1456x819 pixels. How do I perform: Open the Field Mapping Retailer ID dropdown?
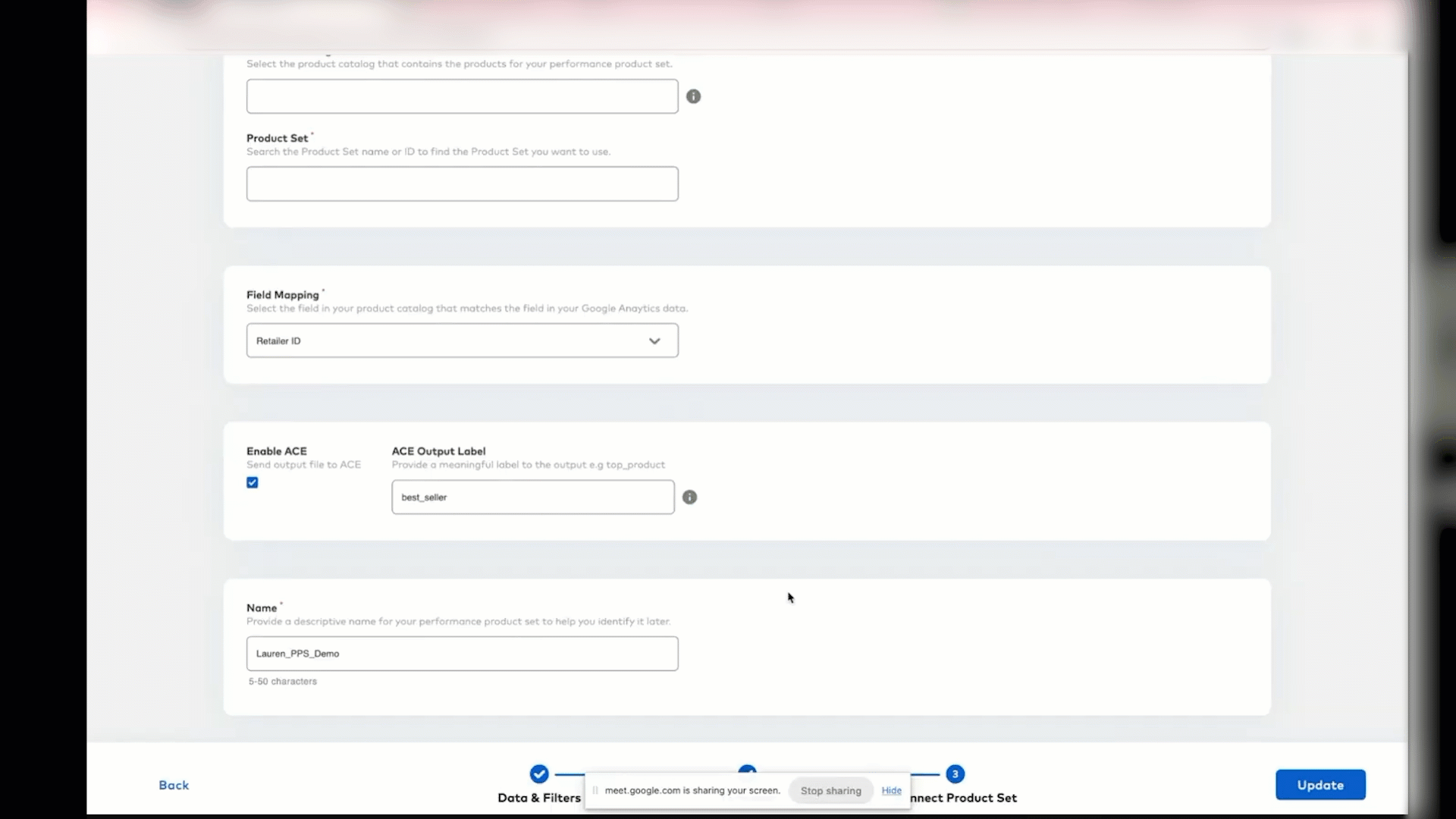tap(462, 340)
